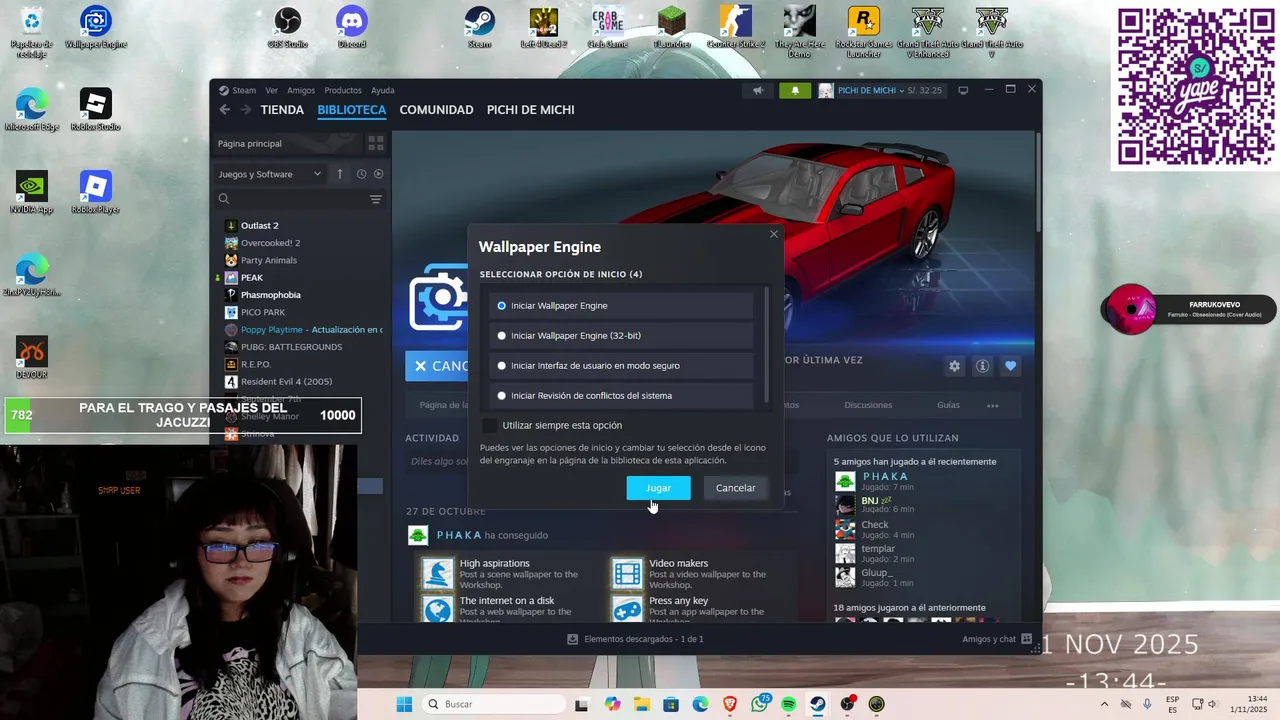Switch to the BIBLIOTECA tab
This screenshot has height=720, width=1280.
click(x=351, y=110)
